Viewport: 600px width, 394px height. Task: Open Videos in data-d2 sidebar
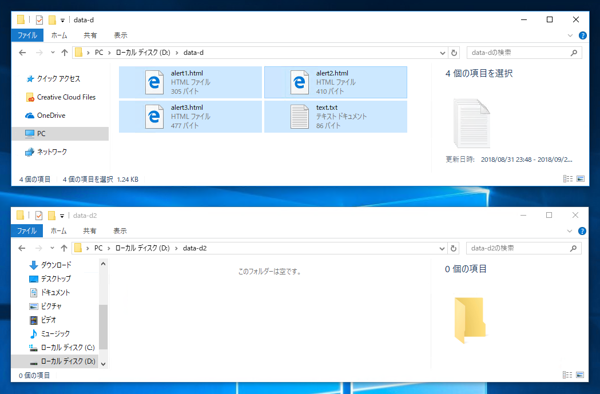coord(43,320)
